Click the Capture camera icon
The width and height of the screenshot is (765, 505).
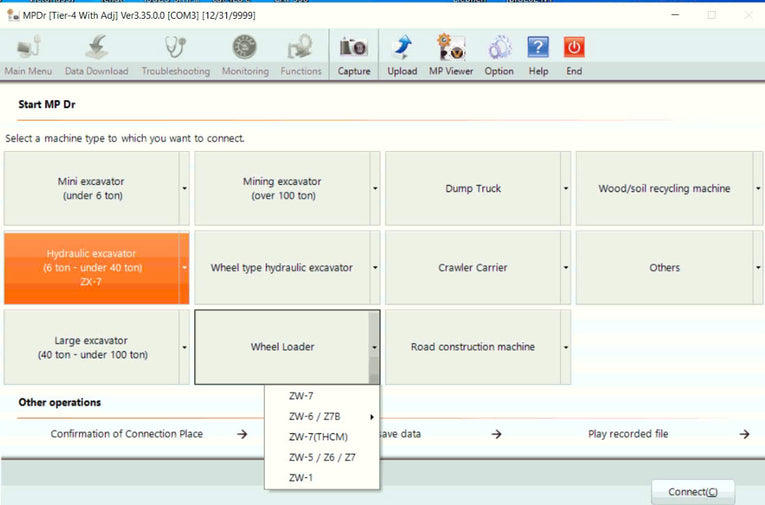(x=354, y=48)
